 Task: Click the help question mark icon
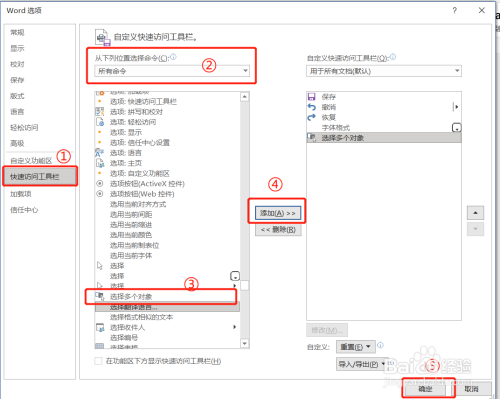(x=455, y=11)
